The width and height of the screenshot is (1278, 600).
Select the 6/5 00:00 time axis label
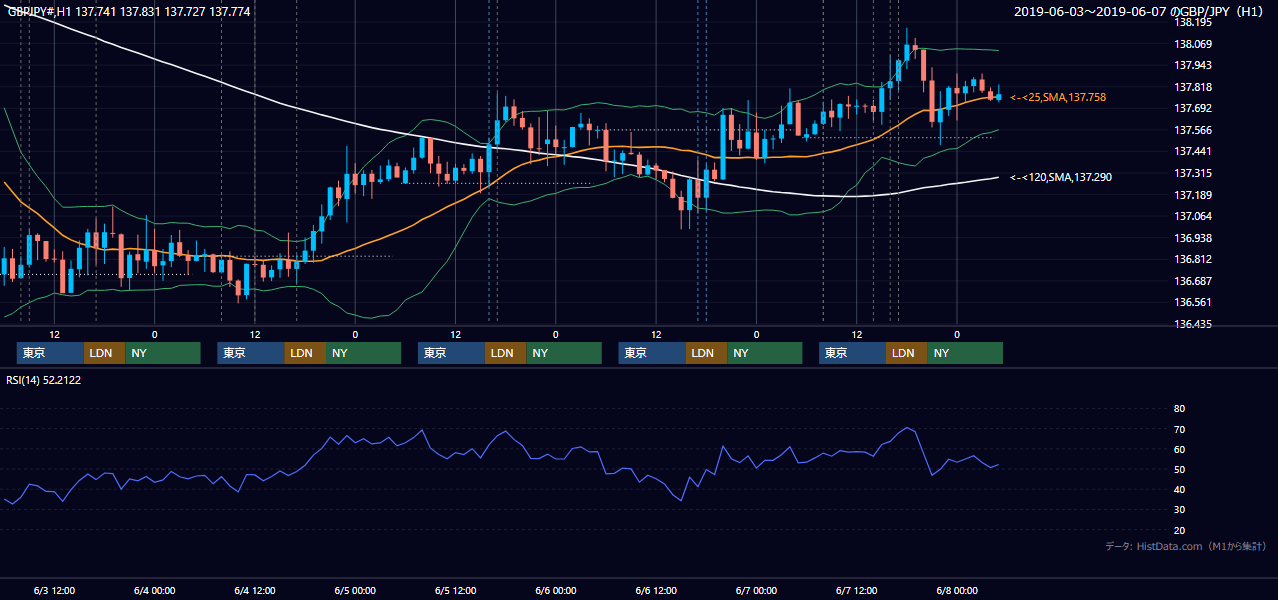tap(355, 590)
